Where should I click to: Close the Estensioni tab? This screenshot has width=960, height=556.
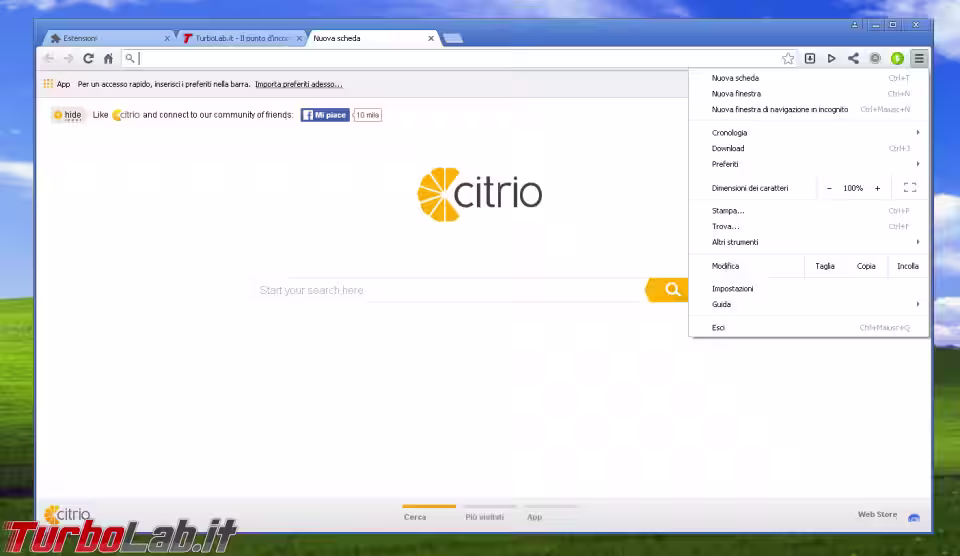point(167,38)
